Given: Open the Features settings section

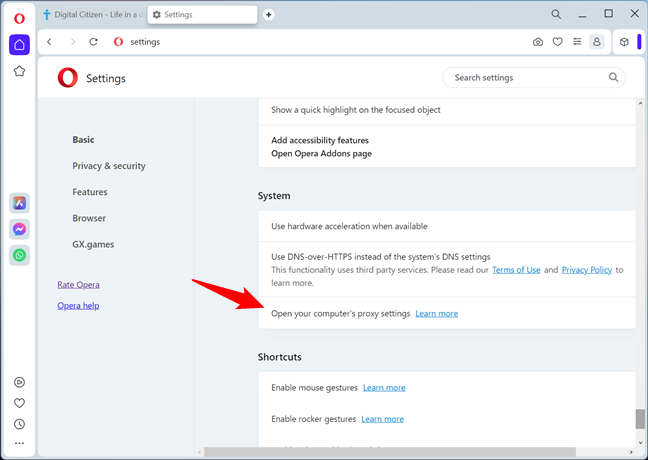Looking at the screenshot, I should tap(90, 192).
